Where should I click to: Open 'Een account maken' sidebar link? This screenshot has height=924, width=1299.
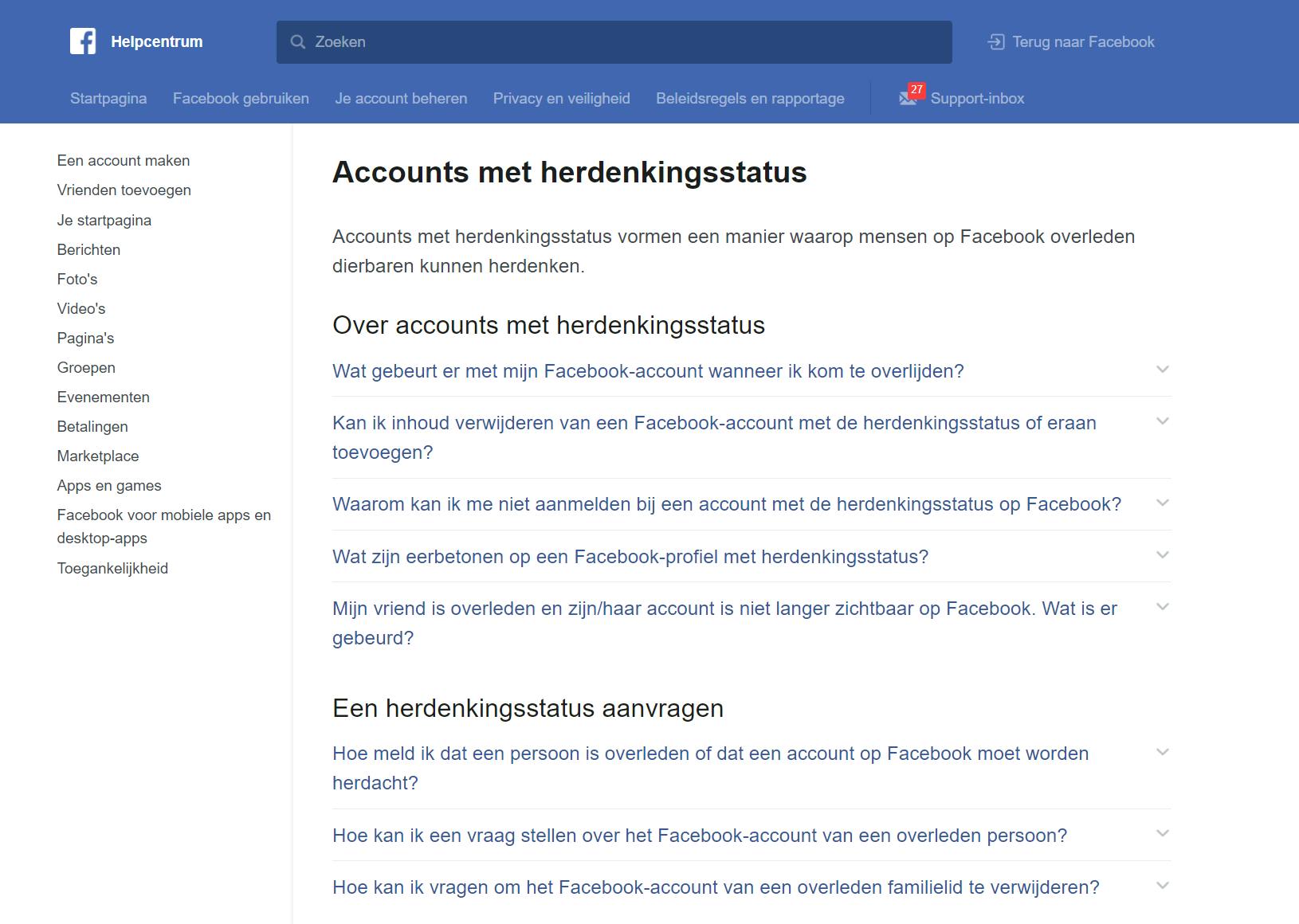[x=124, y=161]
